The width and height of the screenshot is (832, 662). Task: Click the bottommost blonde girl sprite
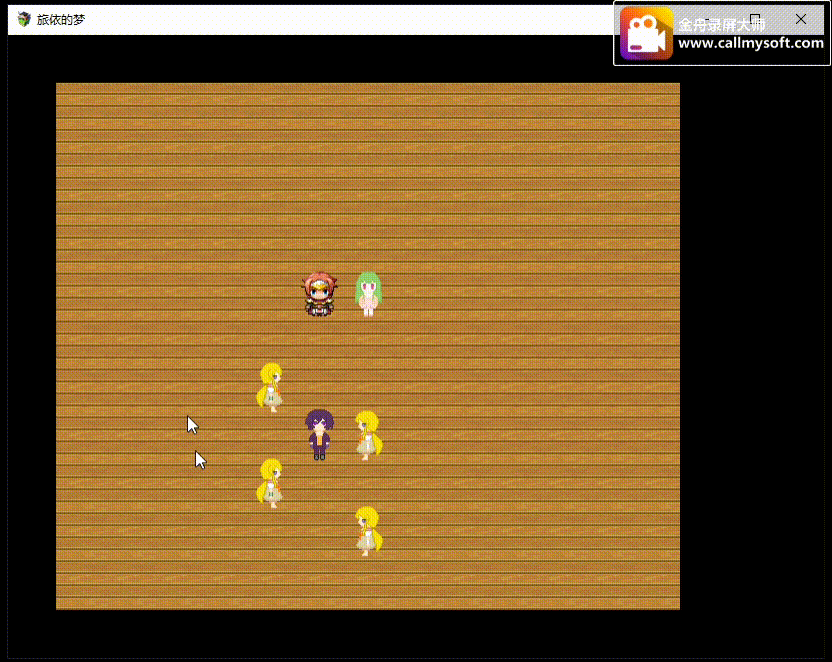(x=368, y=531)
